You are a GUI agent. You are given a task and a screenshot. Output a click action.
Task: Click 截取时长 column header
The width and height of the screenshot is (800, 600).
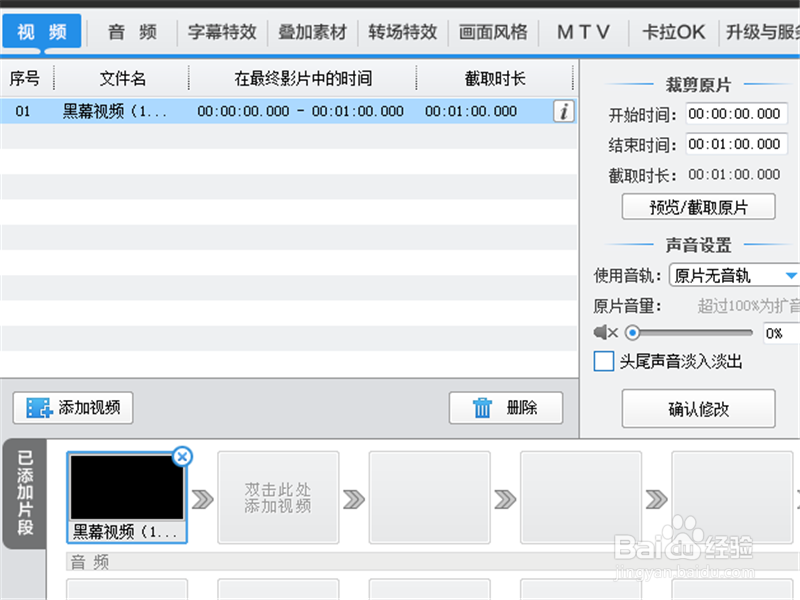click(494, 79)
